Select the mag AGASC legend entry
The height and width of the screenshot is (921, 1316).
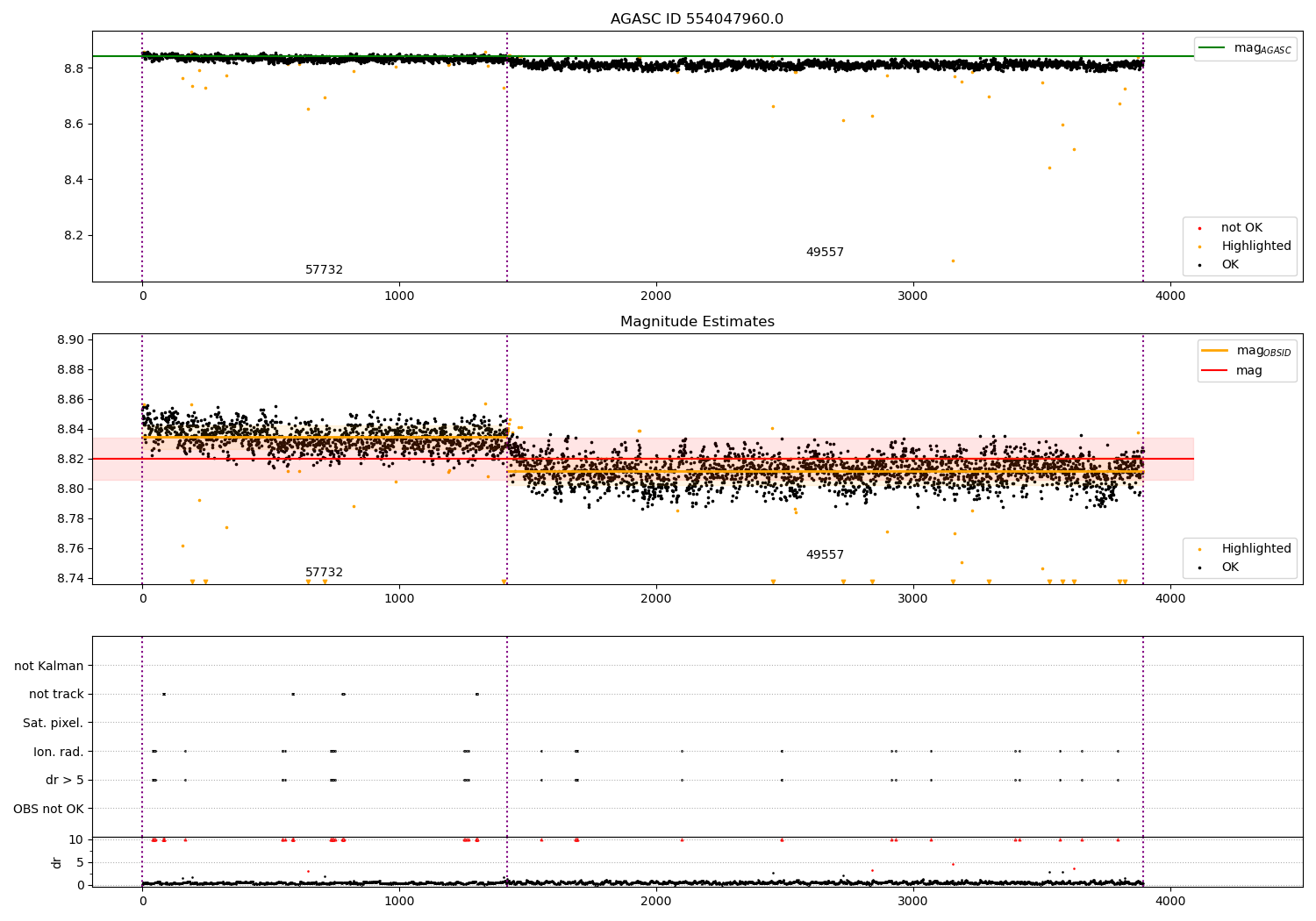(1245, 48)
